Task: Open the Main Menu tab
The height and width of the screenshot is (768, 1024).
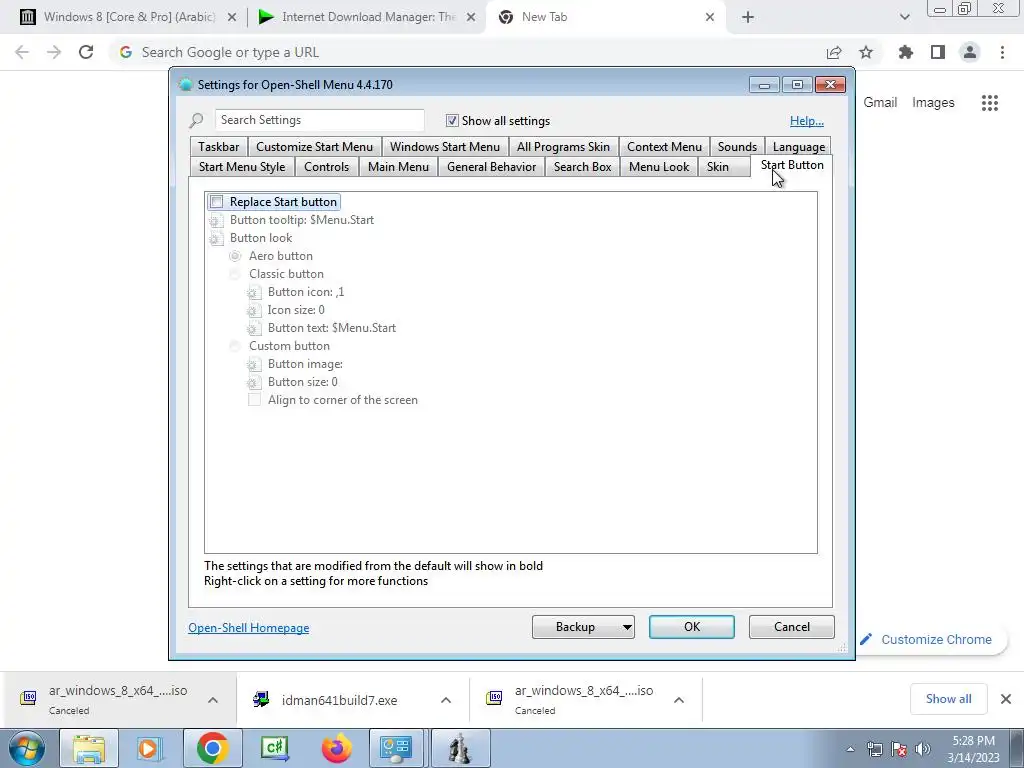Action: tap(398, 167)
